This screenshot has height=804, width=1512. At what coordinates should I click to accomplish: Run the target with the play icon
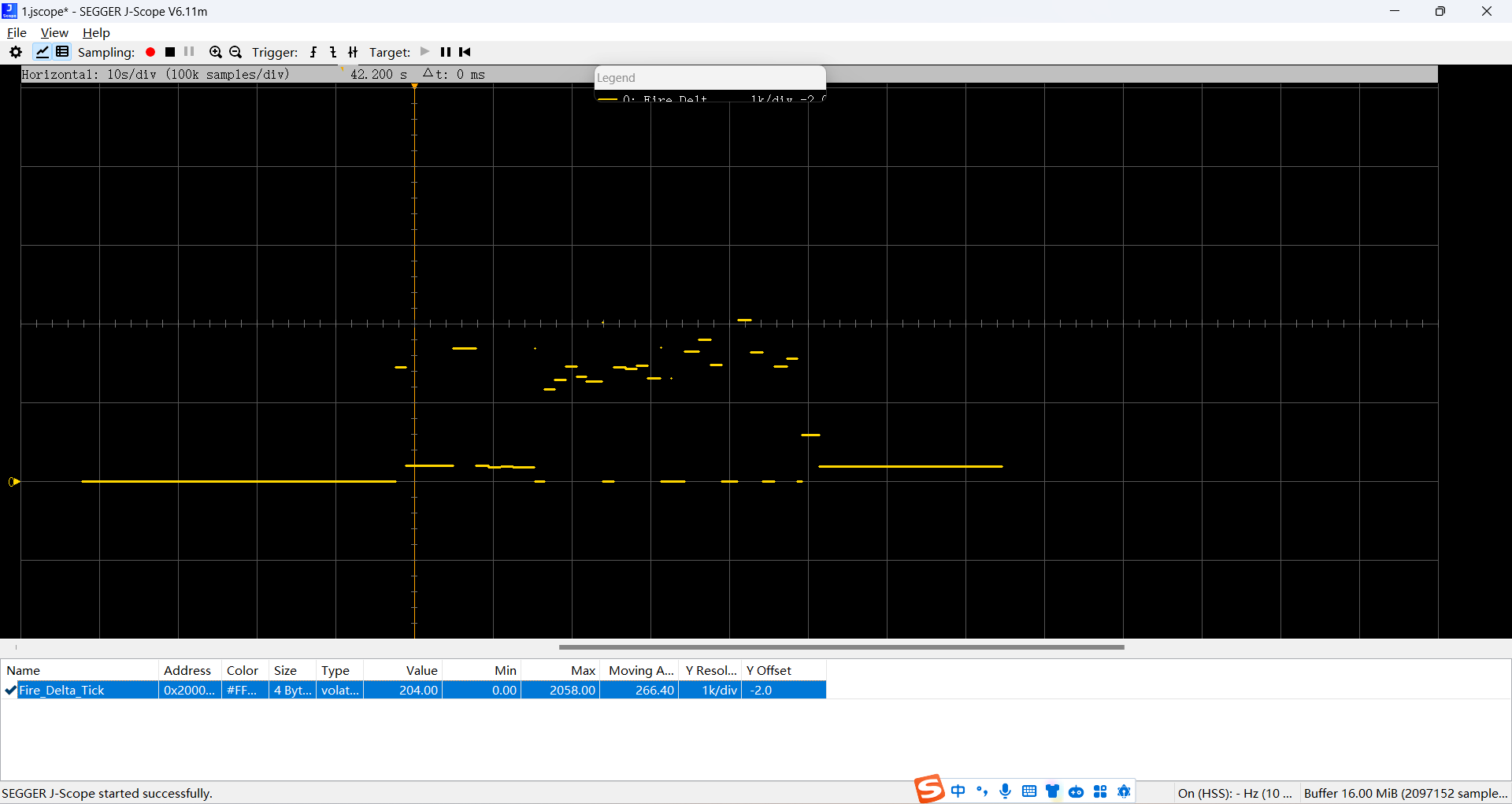(x=425, y=52)
